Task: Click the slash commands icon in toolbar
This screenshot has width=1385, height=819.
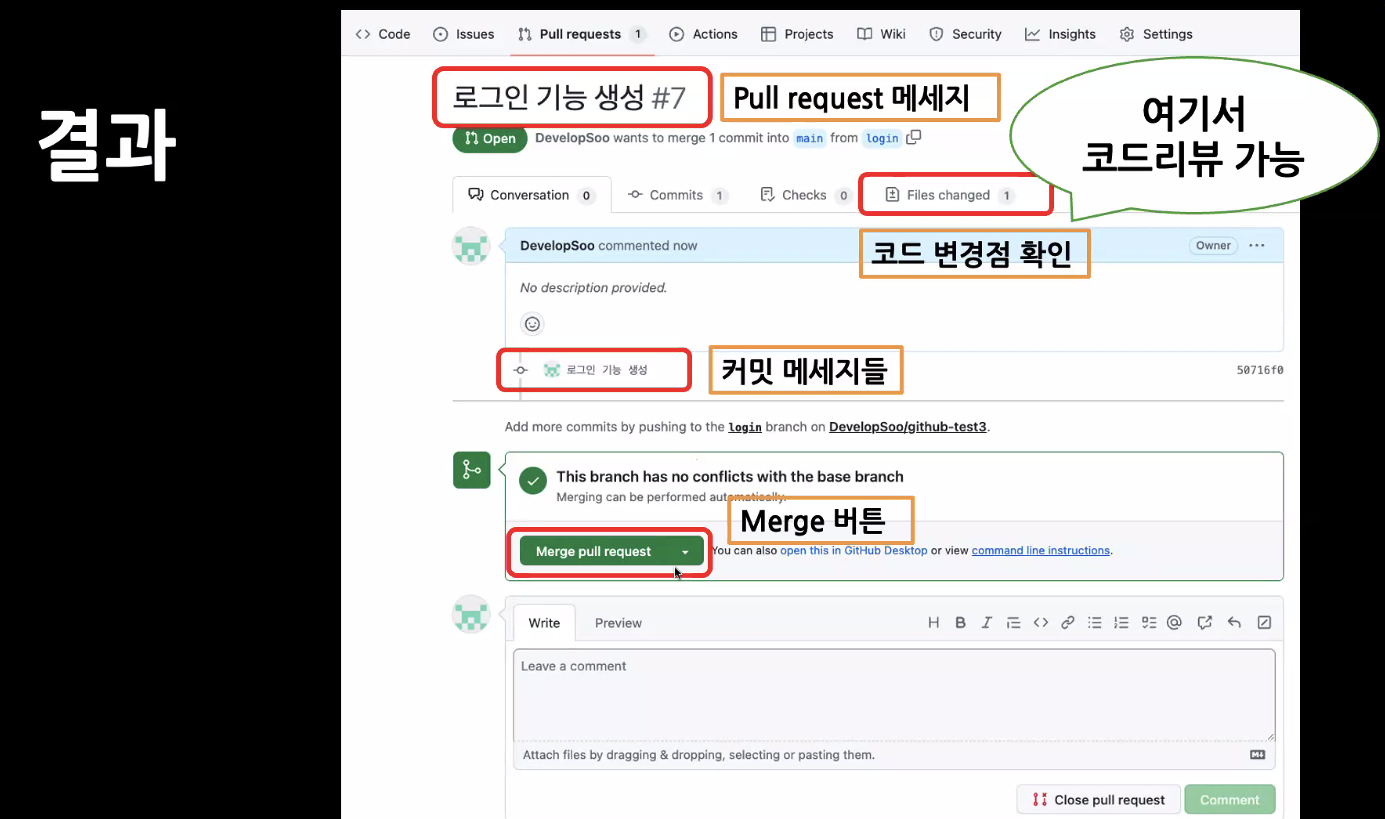Action: (x=1264, y=623)
